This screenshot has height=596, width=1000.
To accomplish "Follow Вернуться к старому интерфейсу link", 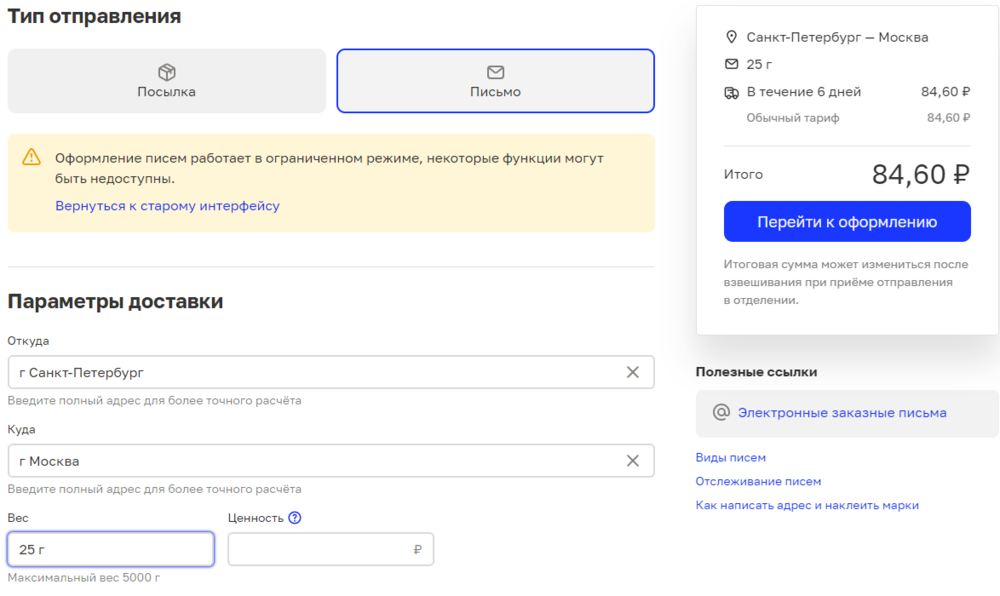I will pyautogui.click(x=167, y=206).
